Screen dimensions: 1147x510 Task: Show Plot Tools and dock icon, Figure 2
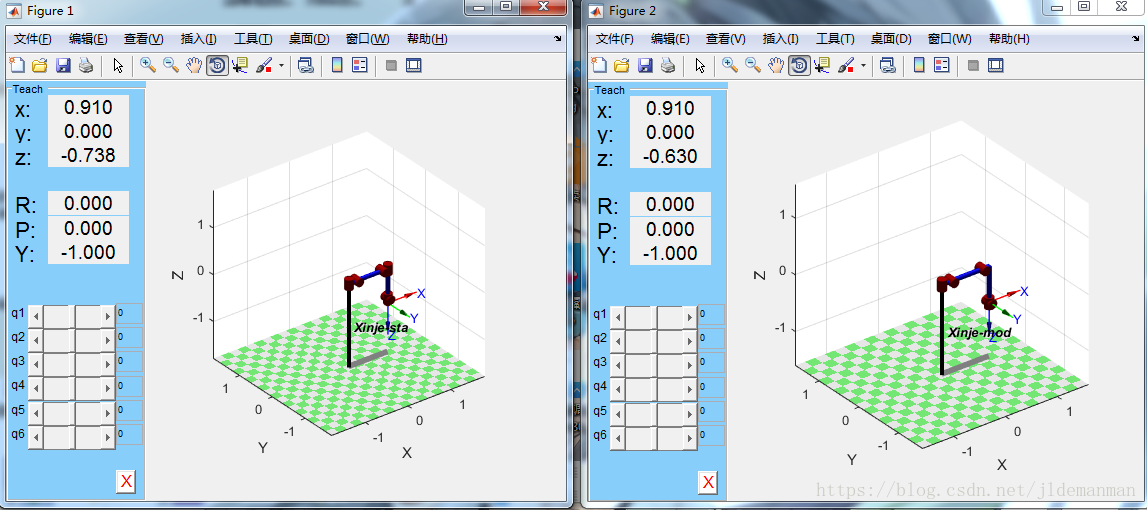tap(996, 66)
